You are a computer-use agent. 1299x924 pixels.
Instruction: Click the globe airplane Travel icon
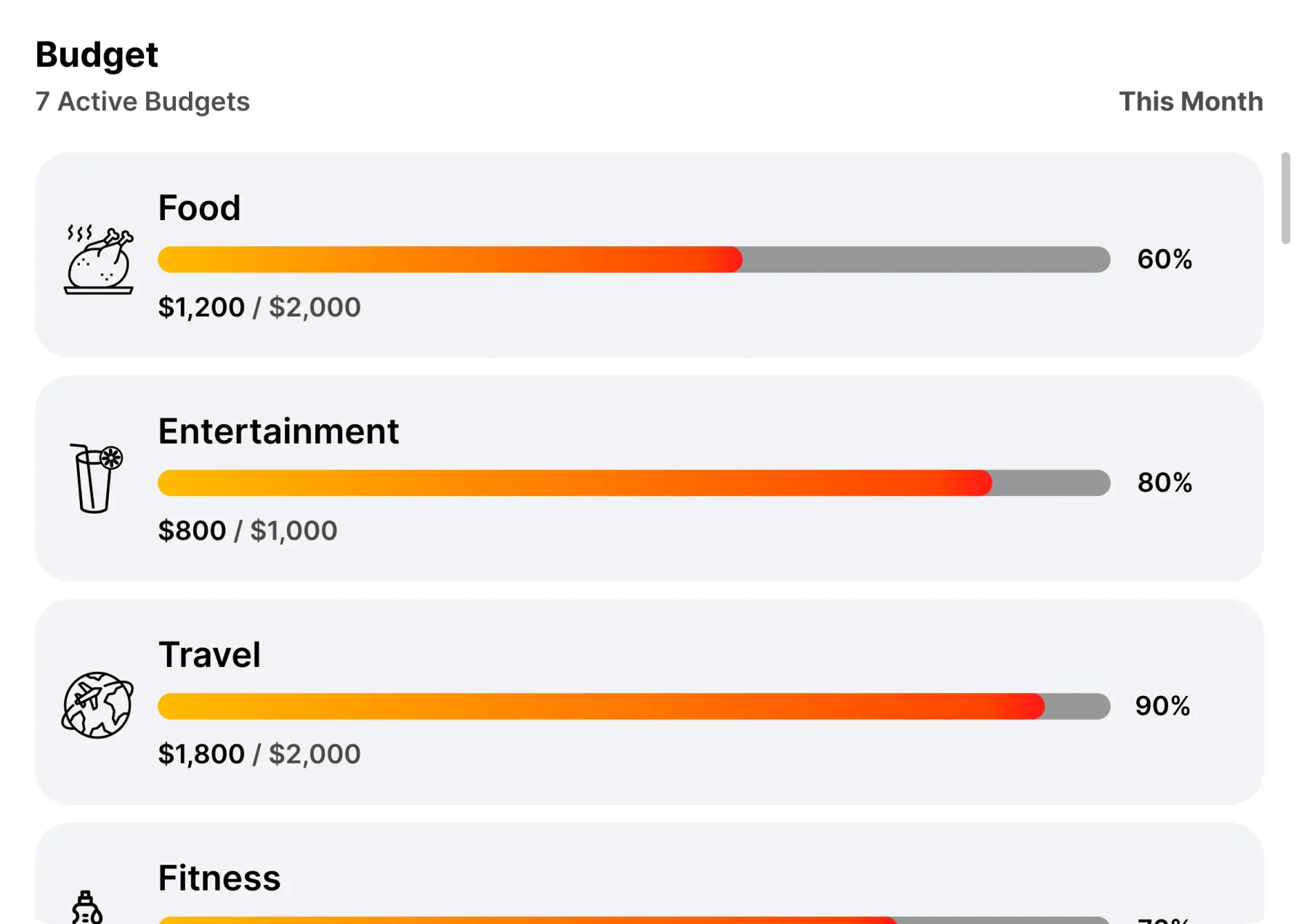pos(97,705)
